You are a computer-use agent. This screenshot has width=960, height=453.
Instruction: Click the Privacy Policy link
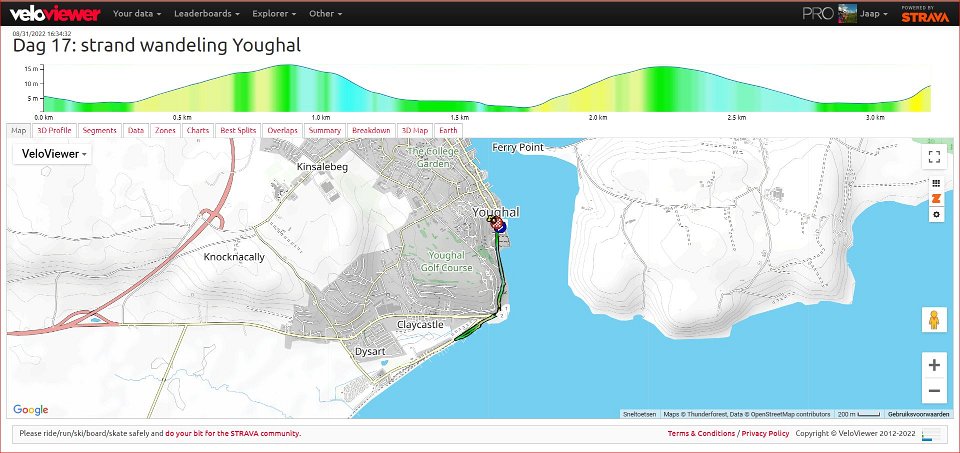765,434
